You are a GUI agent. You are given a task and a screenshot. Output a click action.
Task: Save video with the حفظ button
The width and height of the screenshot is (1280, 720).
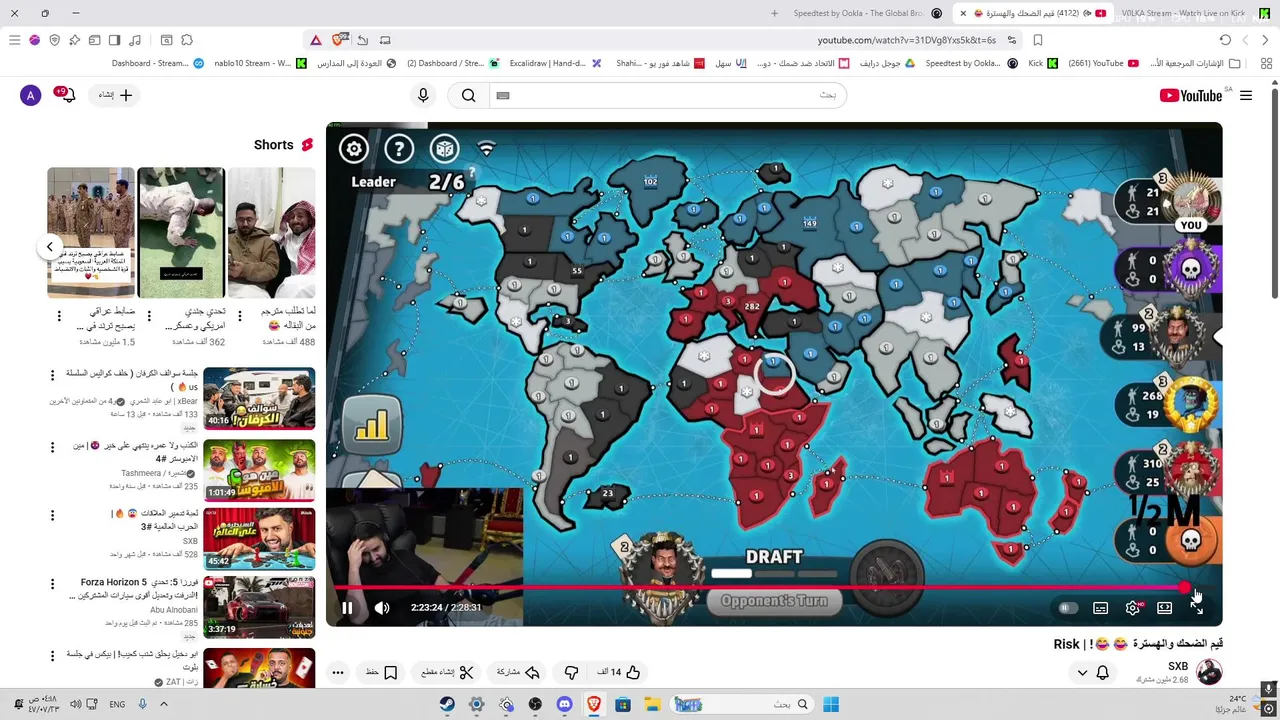(381, 672)
